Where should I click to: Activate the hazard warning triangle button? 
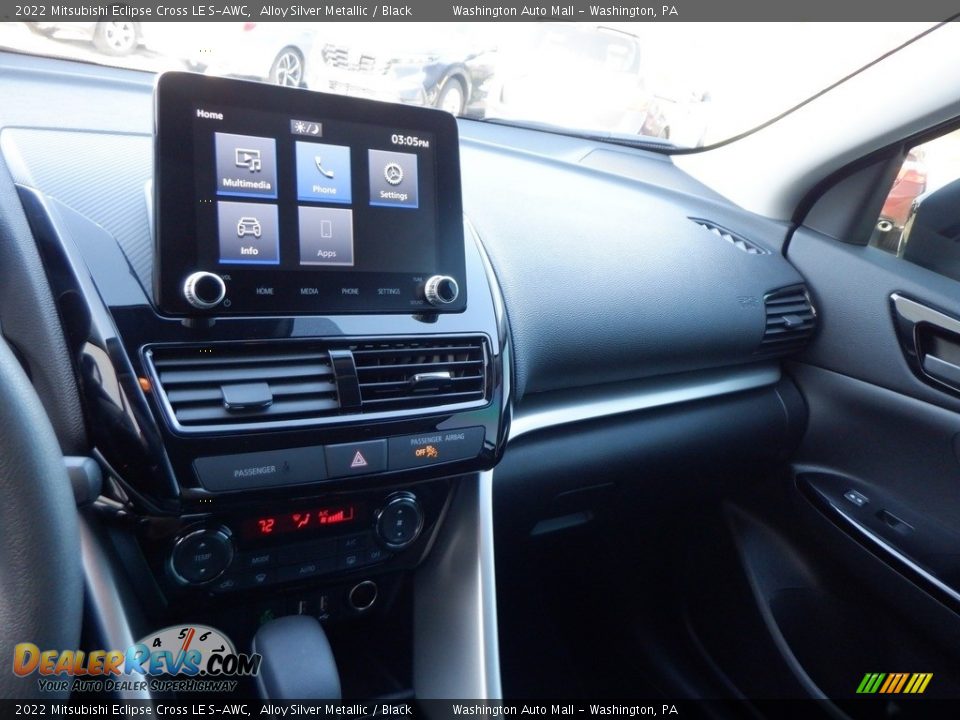click(x=358, y=459)
